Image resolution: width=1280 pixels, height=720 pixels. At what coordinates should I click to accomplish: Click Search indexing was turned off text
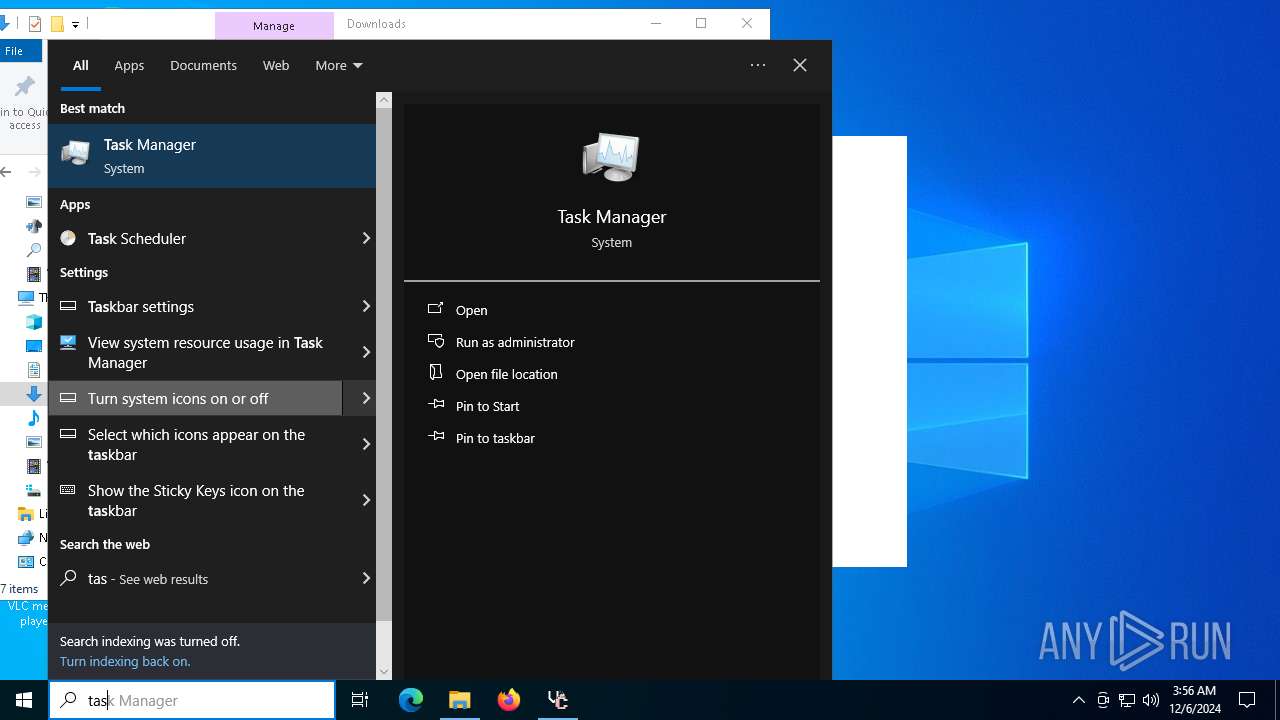point(150,641)
